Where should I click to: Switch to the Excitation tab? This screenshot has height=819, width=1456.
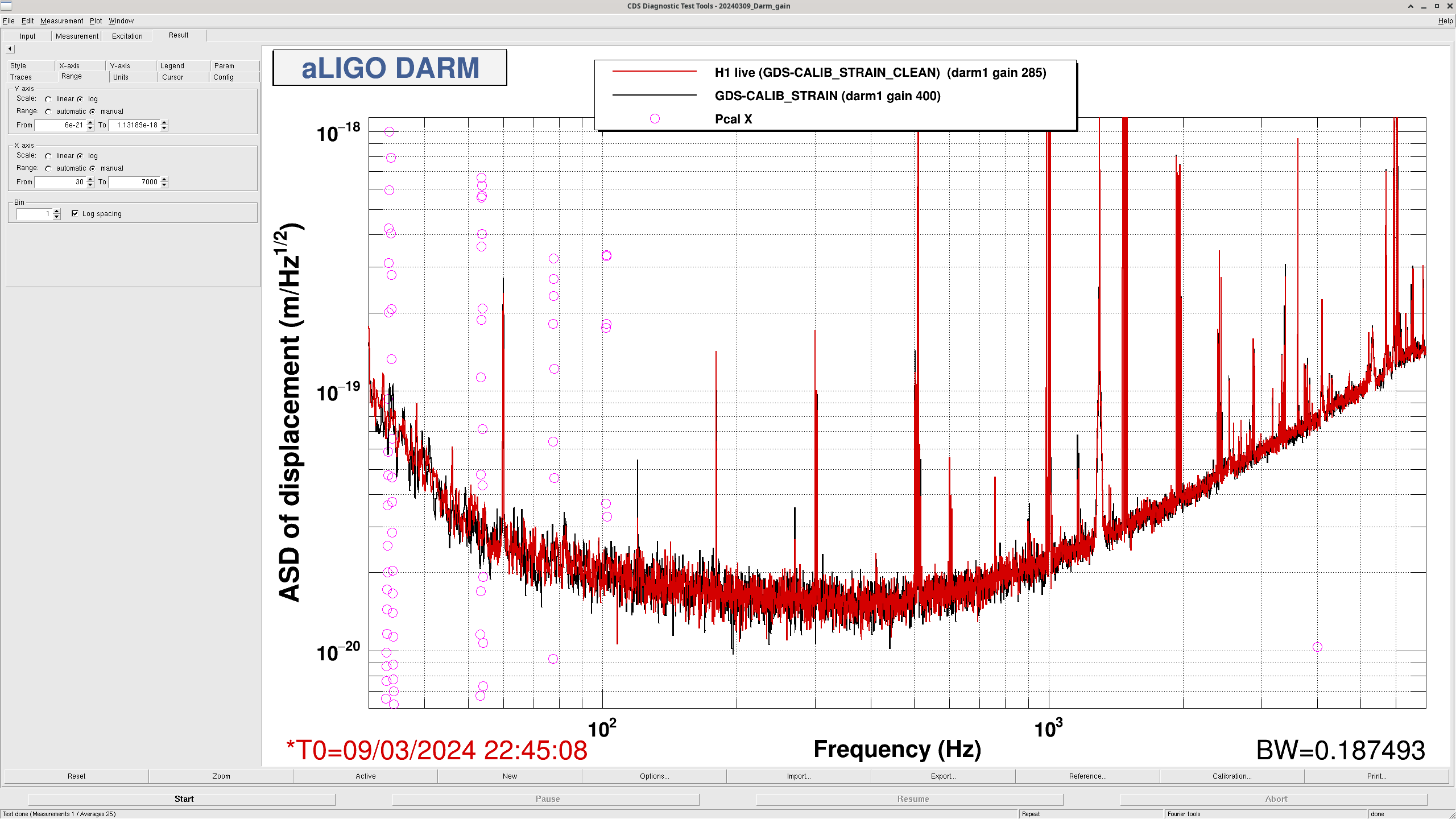pos(127,36)
